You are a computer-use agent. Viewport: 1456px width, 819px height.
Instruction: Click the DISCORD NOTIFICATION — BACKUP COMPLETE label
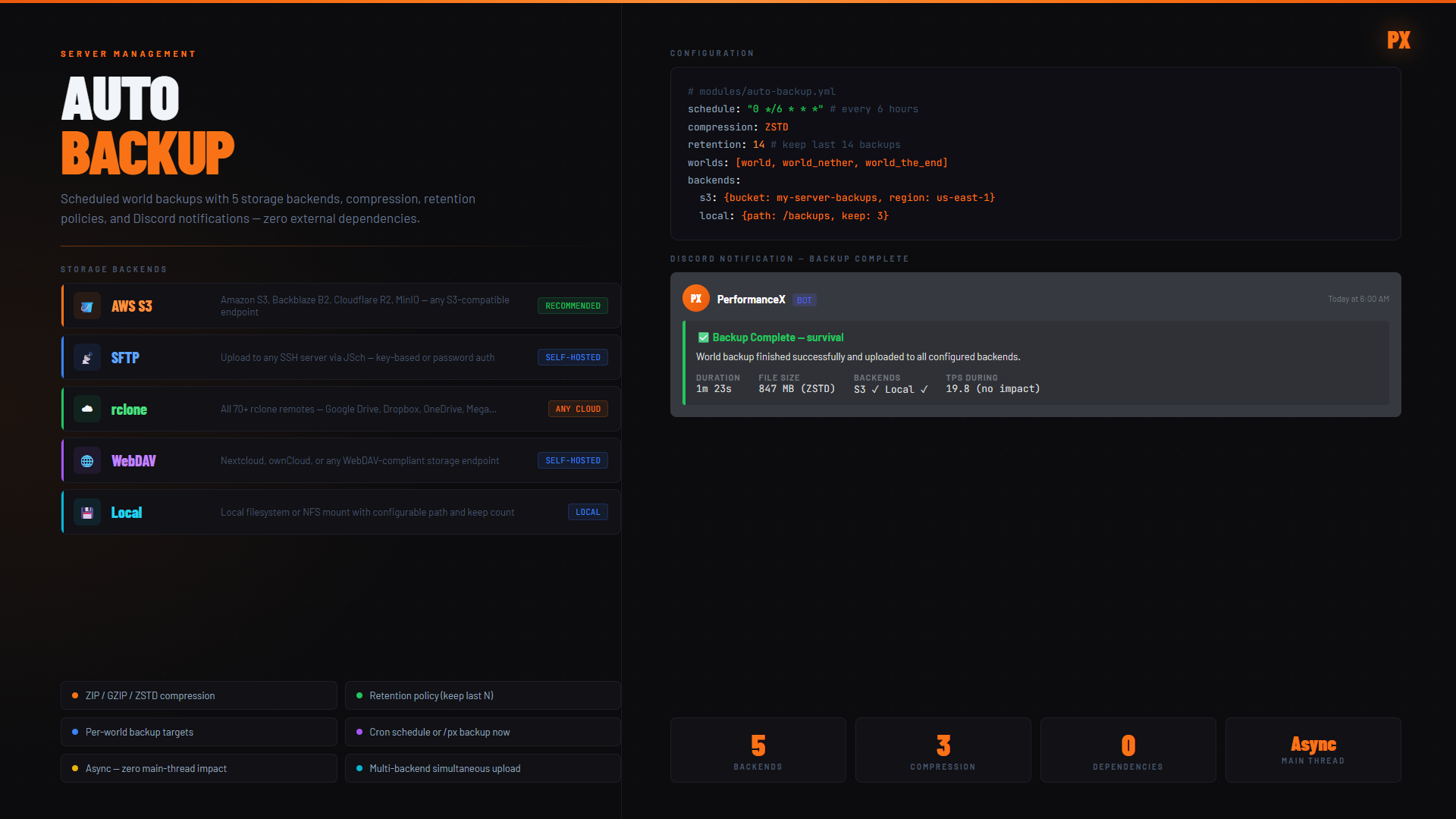(x=789, y=259)
